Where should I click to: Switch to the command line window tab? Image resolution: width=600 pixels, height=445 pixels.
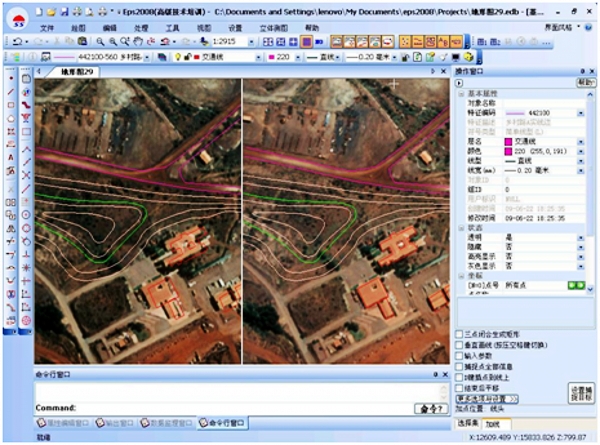pyautogui.click(x=222, y=423)
